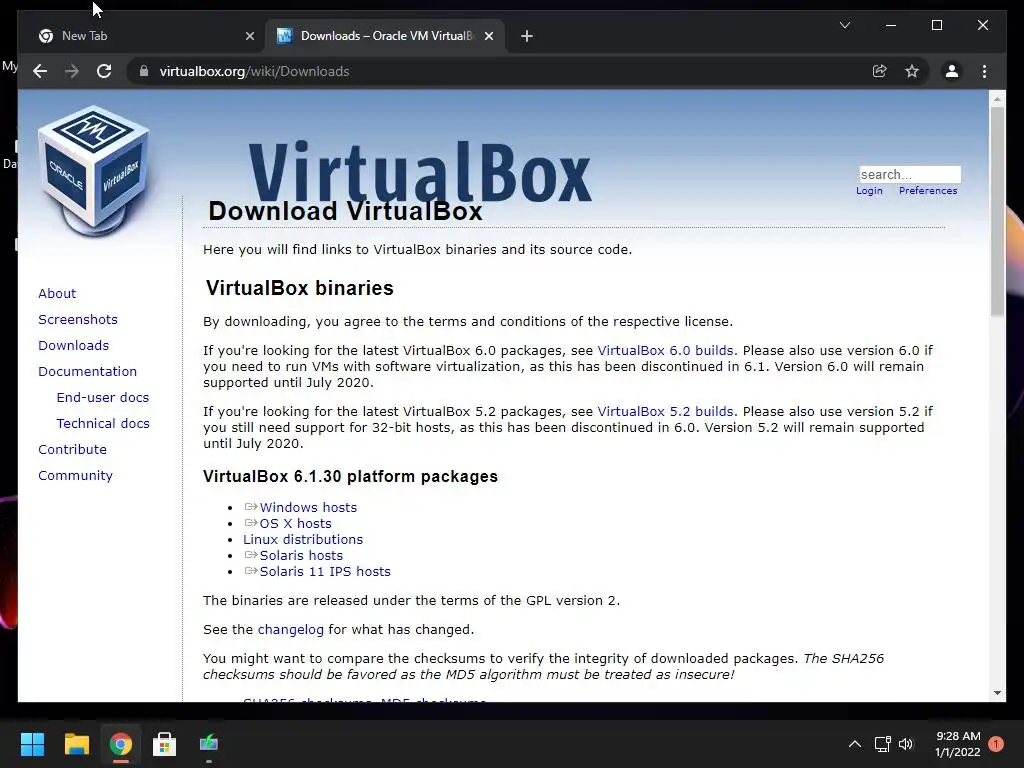Bookmark this page with the star icon
Viewport: 1024px width, 768px height.
point(912,71)
